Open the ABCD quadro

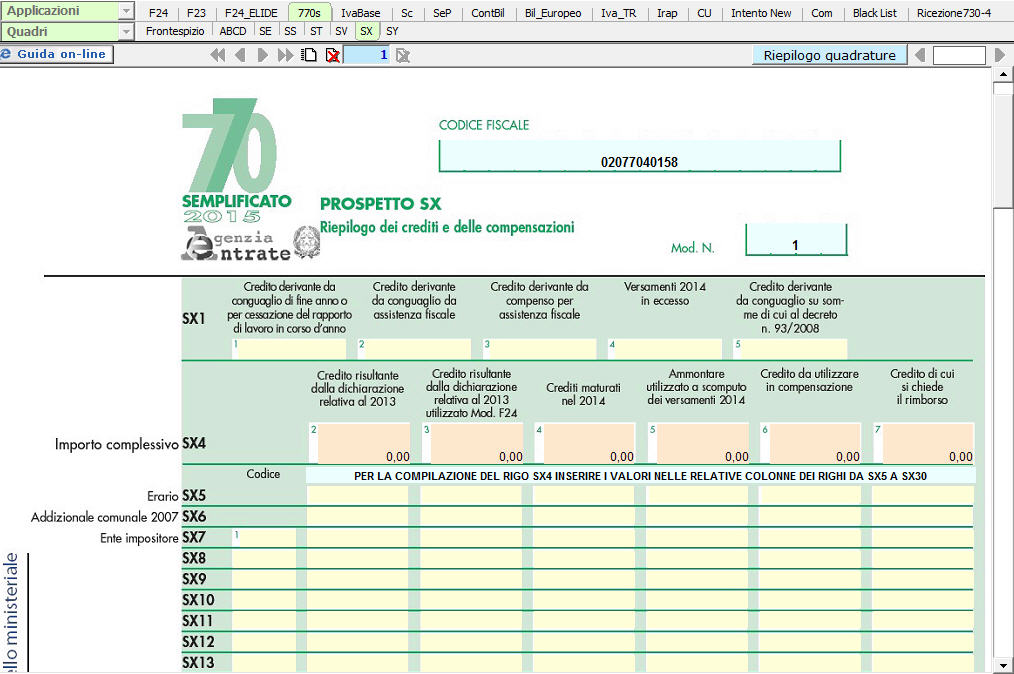pyautogui.click(x=233, y=31)
